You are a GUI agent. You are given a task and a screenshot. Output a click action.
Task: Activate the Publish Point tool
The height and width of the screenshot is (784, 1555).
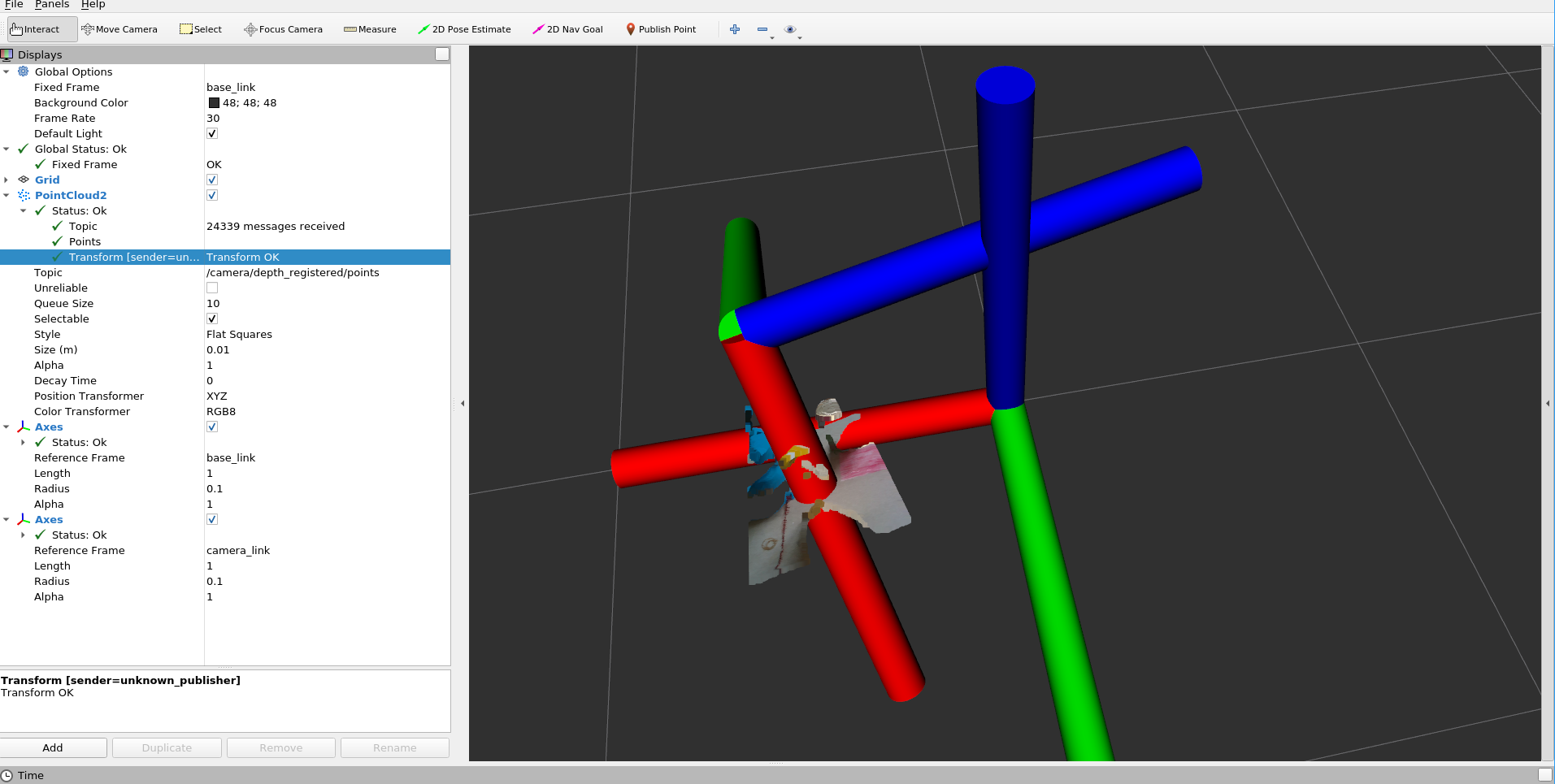point(661,29)
